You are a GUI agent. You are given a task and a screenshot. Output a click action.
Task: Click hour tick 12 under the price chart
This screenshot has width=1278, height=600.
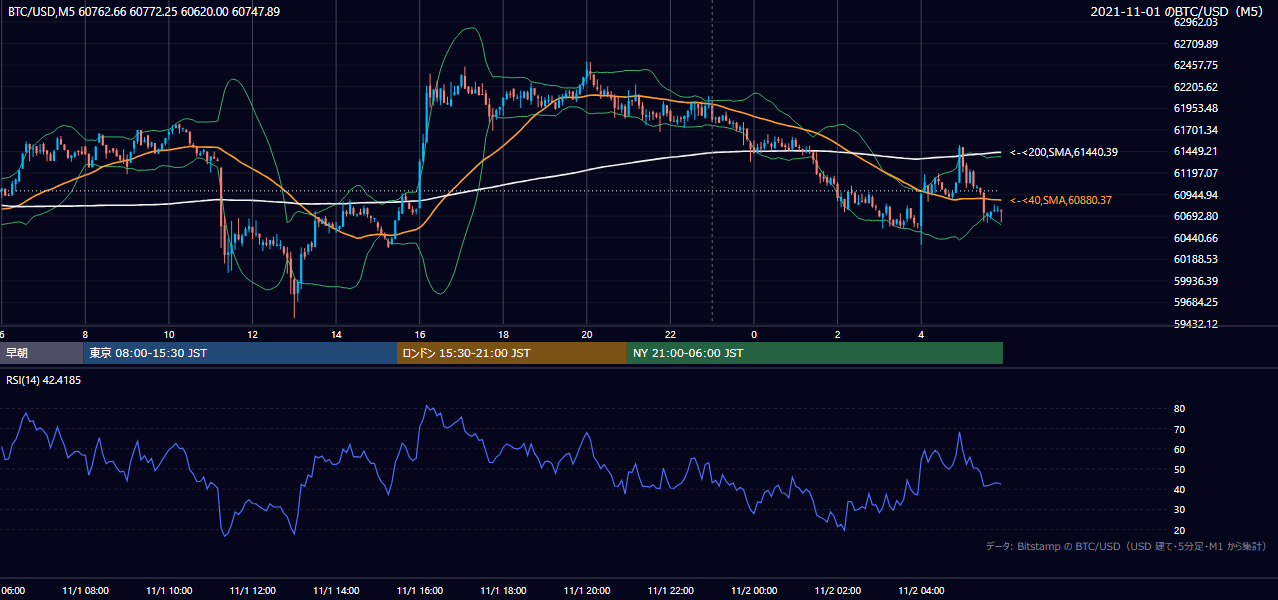pos(252,335)
